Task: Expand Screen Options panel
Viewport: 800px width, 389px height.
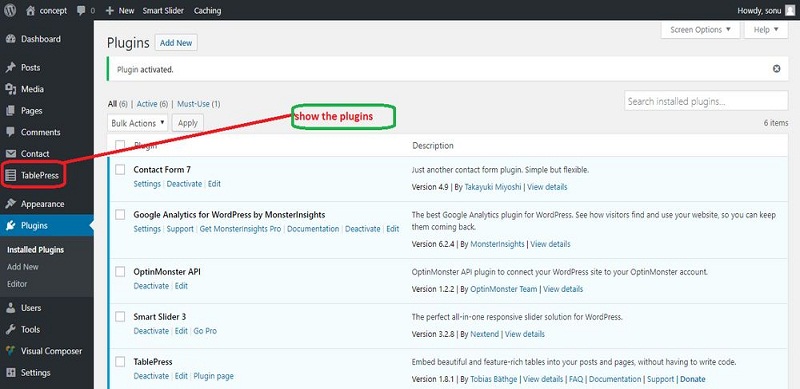Action: click(700, 30)
